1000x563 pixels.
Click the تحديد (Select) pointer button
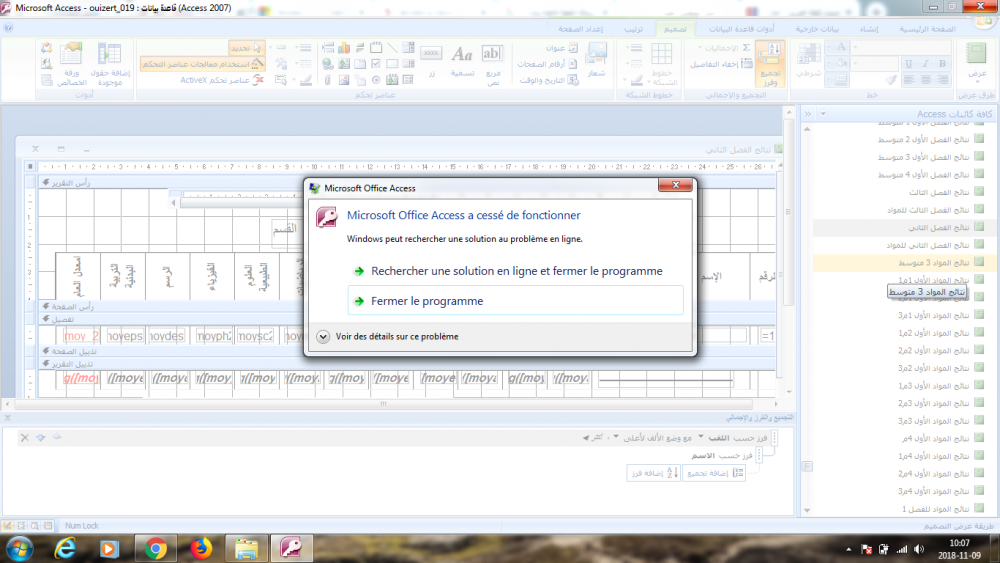pyautogui.click(x=246, y=48)
